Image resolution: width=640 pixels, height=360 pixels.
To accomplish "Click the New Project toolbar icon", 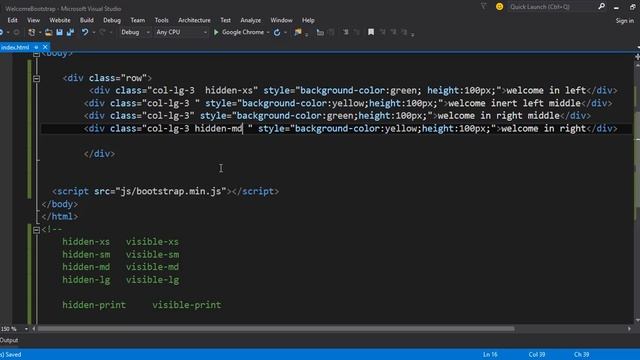I will click(31, 32).
